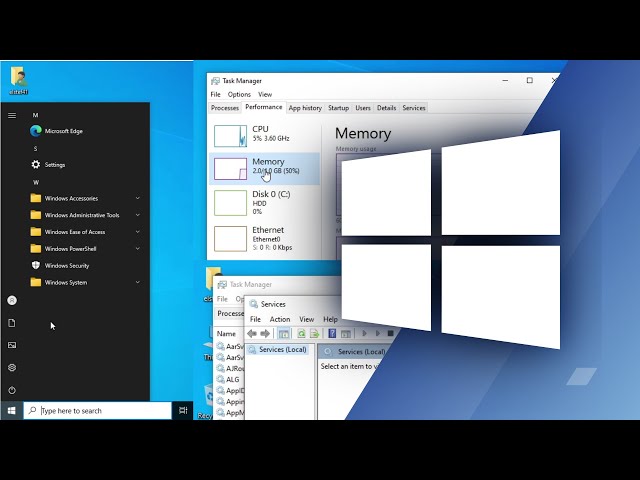Click the Task View icon on taskbar
Viewport: 640px width, 480px height.
tap(183, 411)
